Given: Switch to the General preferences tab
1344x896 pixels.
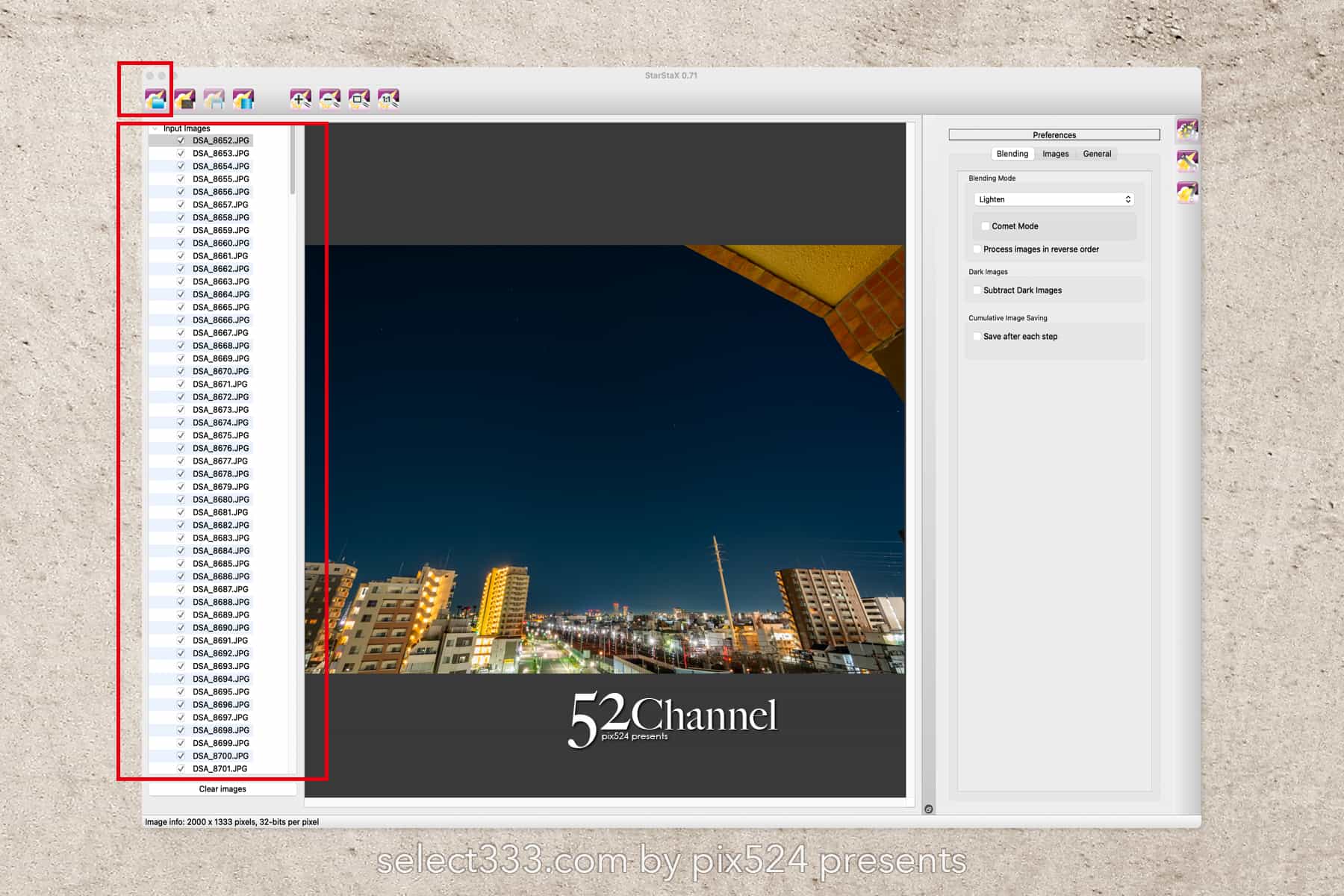Looking at the screenshot, I should tap(1097, 154).
